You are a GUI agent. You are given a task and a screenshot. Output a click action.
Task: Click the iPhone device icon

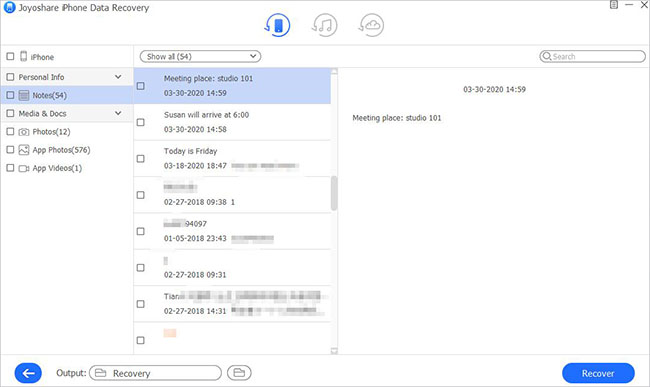point(24,56)
